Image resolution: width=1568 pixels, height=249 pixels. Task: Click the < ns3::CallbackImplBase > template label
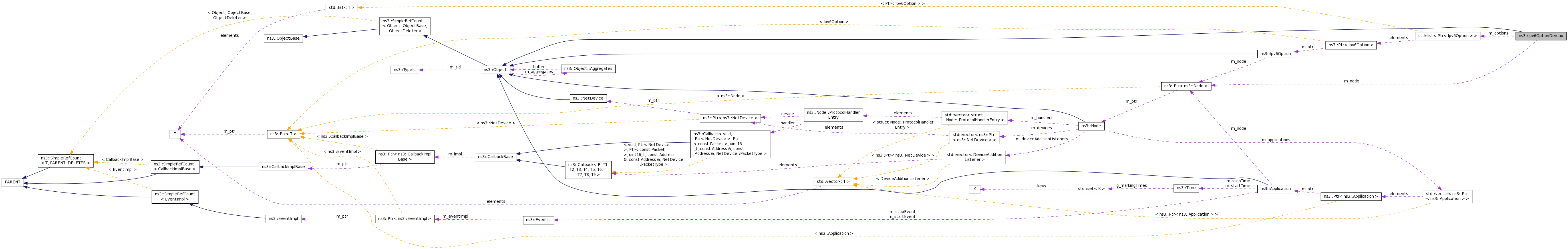pos(342,137)
